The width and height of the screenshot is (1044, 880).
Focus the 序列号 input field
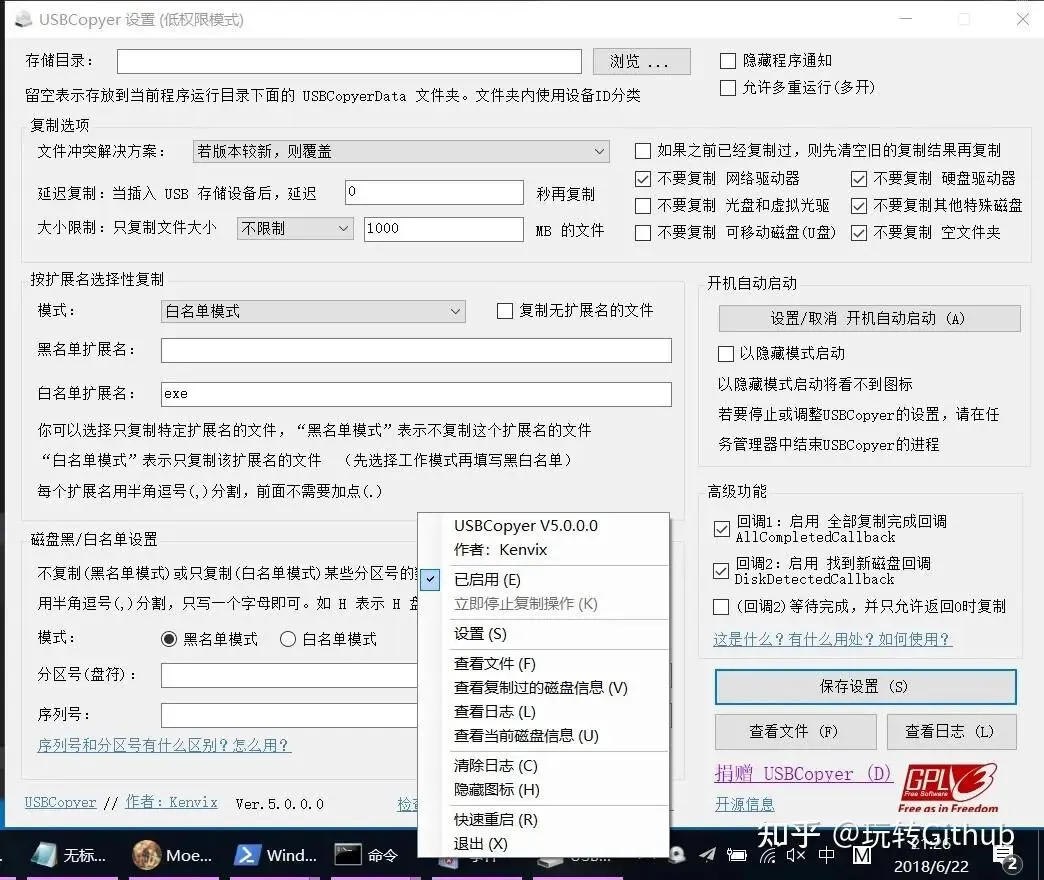[289, 716]
